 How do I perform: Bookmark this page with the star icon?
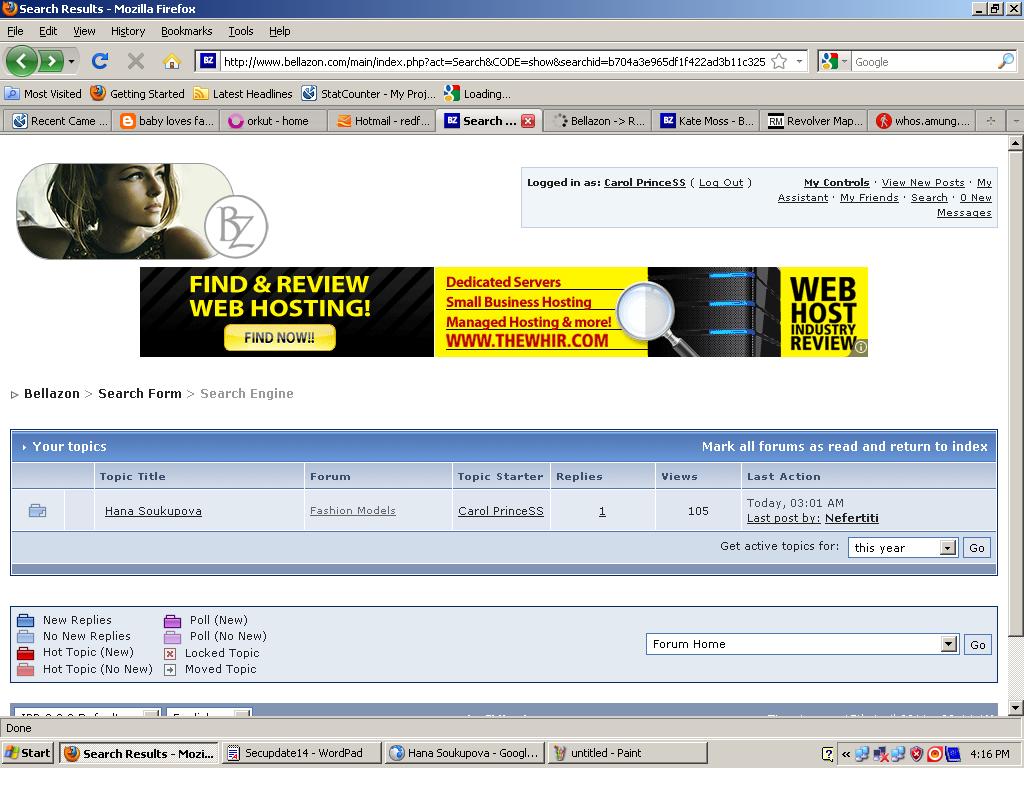[x=779, y=61]
